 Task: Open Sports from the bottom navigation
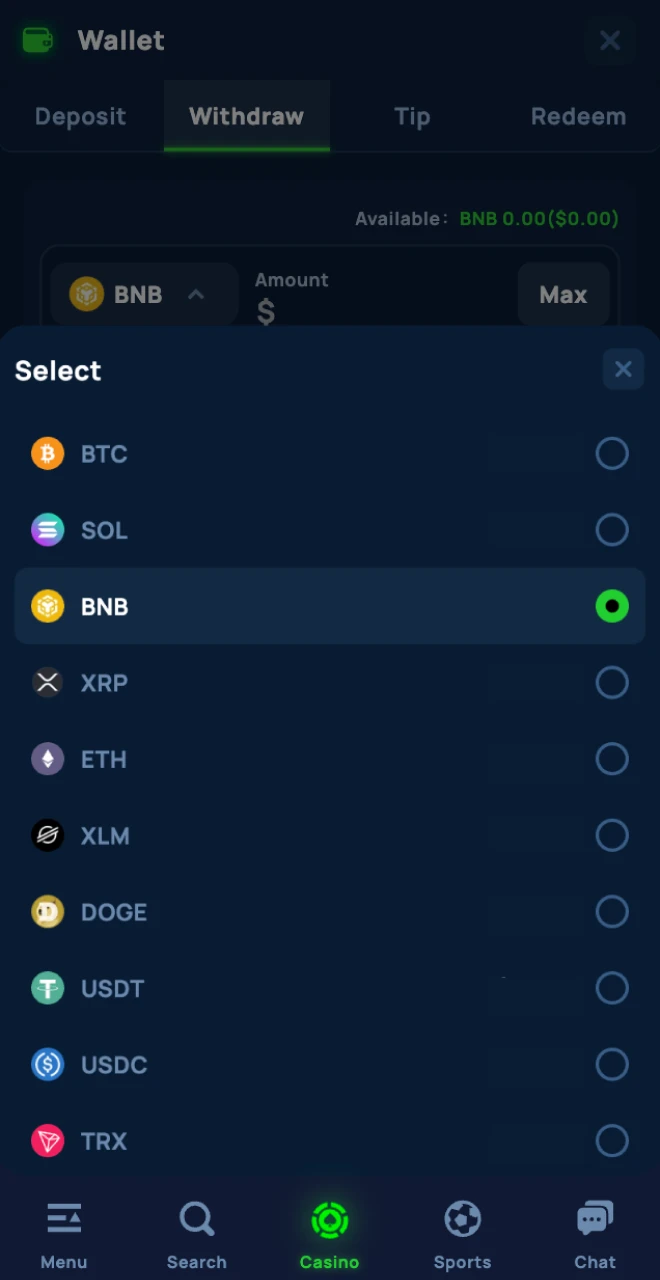tap(462, 1234)
